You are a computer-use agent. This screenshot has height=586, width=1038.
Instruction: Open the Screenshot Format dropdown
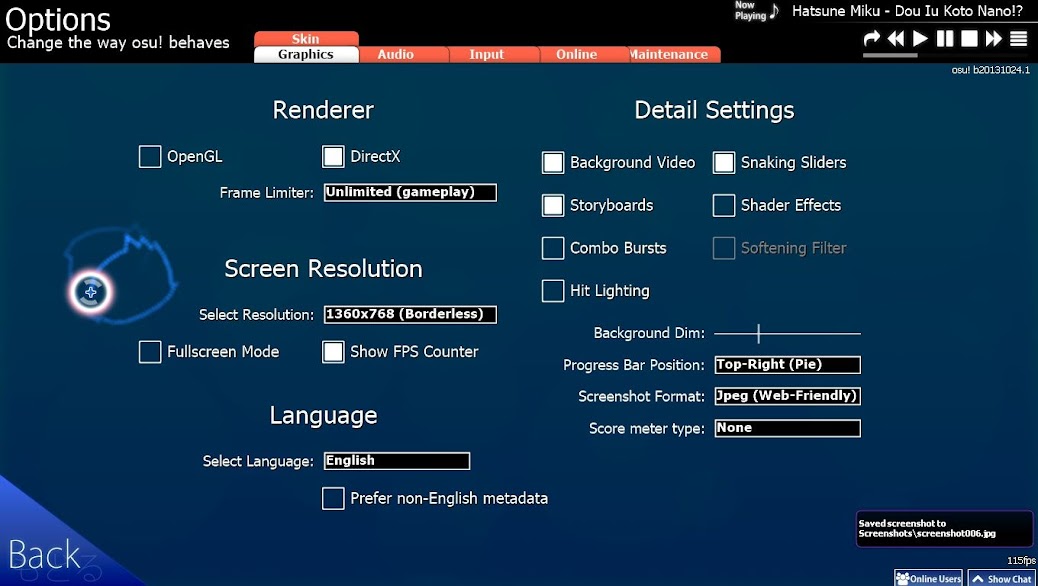pyautogui.click(x=788, y=396)
